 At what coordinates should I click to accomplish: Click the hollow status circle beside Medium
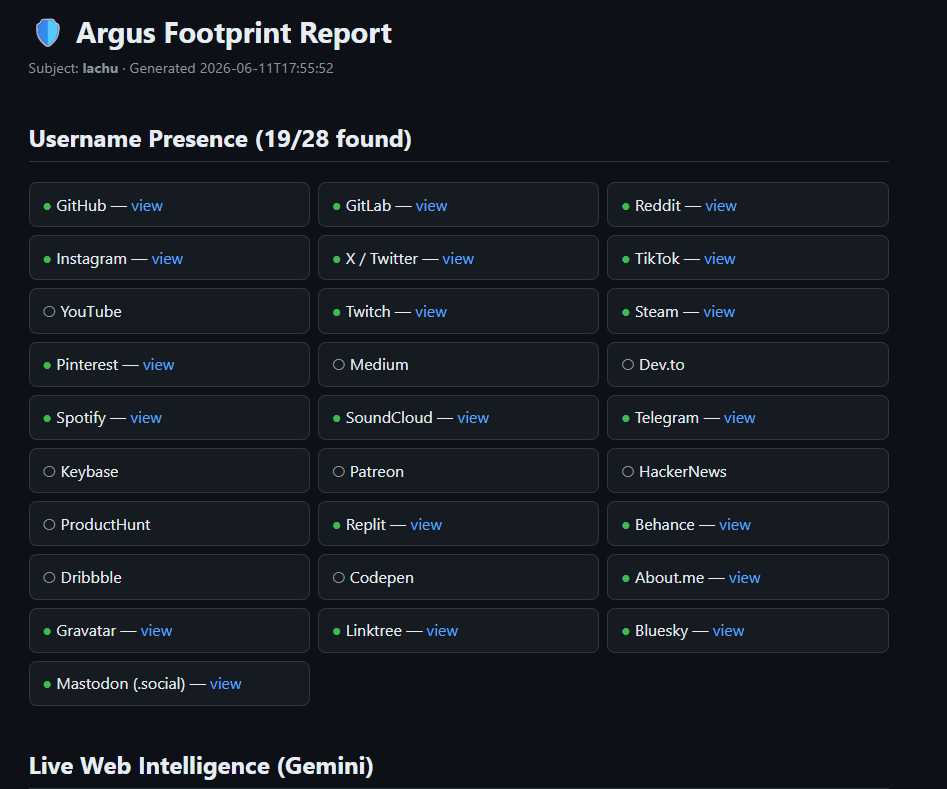339,365
